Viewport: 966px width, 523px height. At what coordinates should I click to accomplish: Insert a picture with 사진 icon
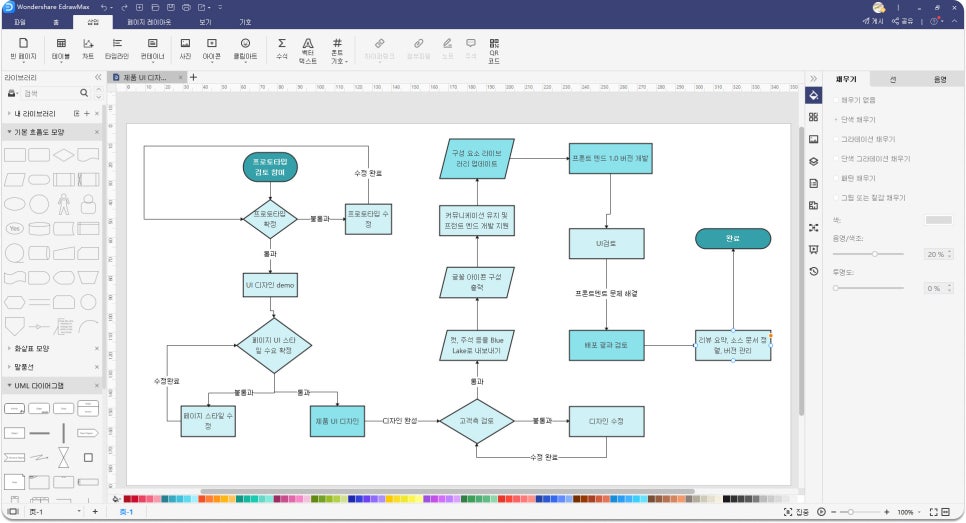tap(185, 49)
